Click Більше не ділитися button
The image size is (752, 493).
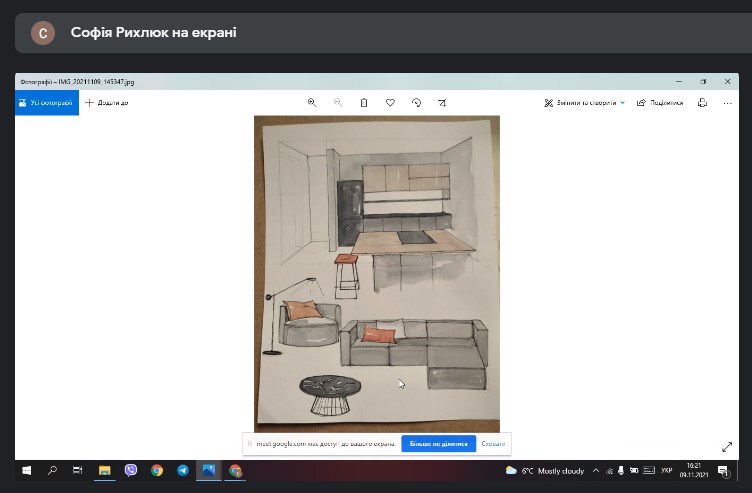pos(438,444)
